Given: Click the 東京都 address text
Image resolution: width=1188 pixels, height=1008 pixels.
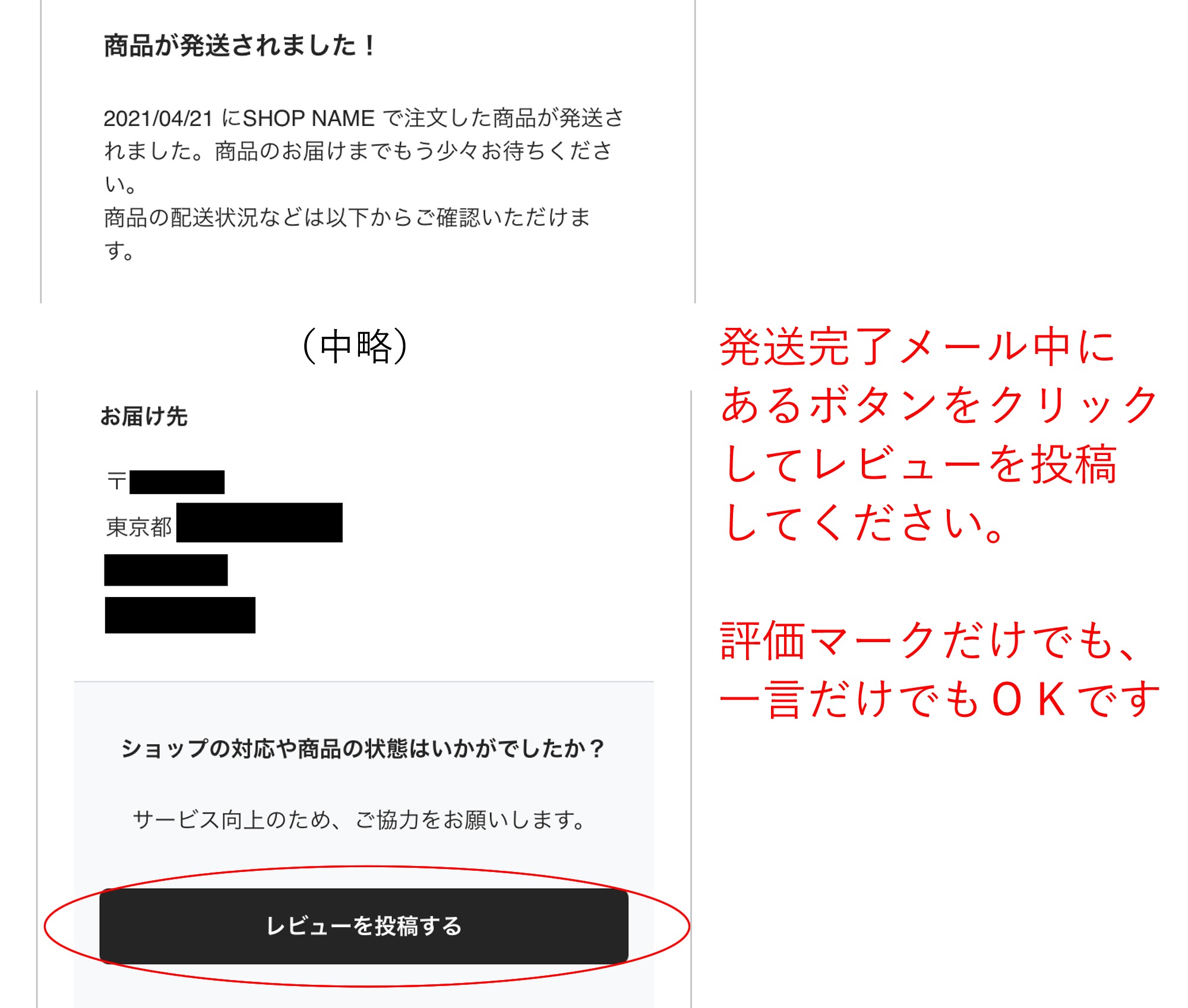Looking at the screenshot, I should pyautogui.click(x=139, y=526).
